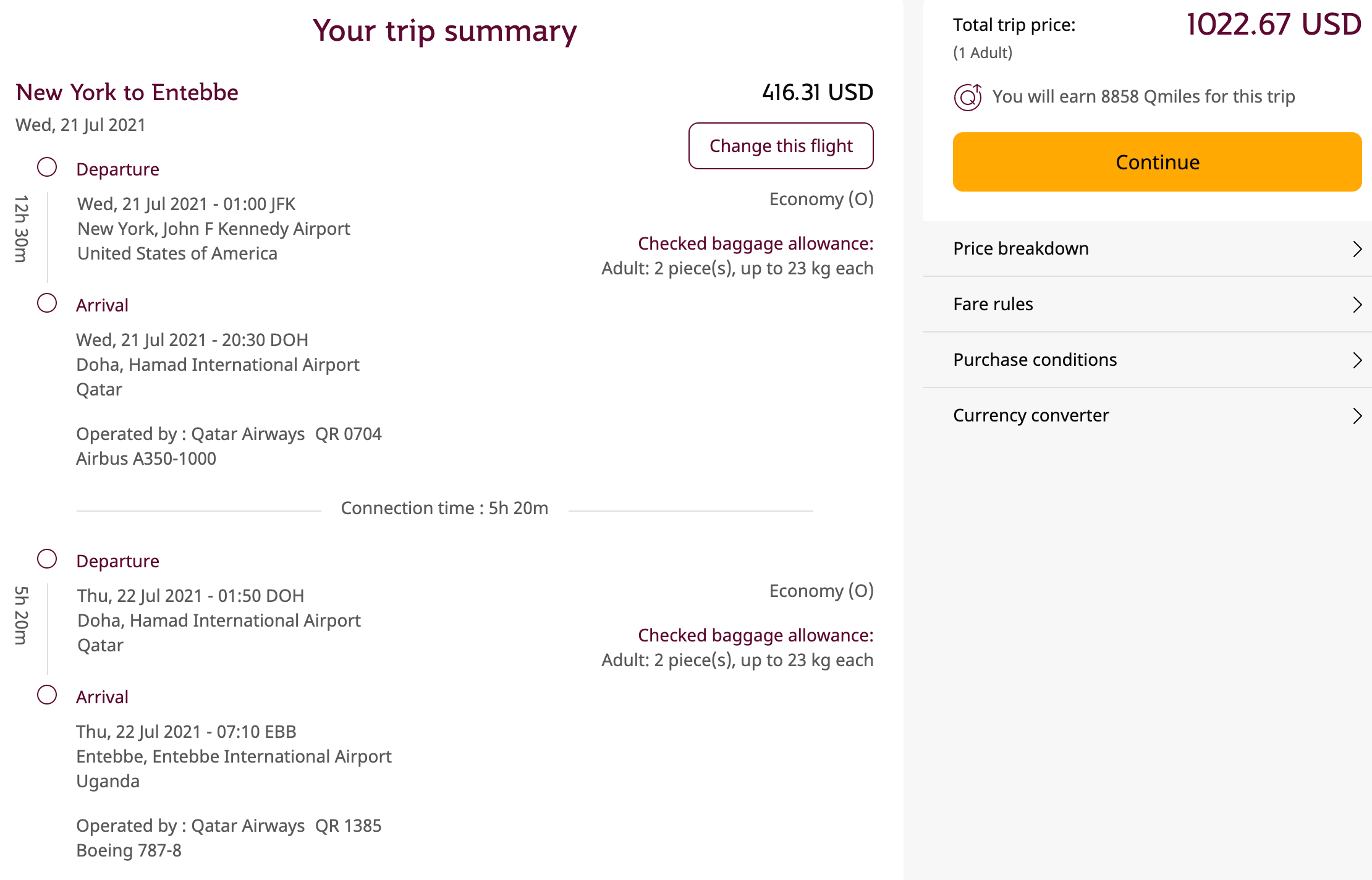Click the Price breakdown chevron arrow
Image resolution: width=1372 pixels, height=880 pixels.
[1357, 249]
